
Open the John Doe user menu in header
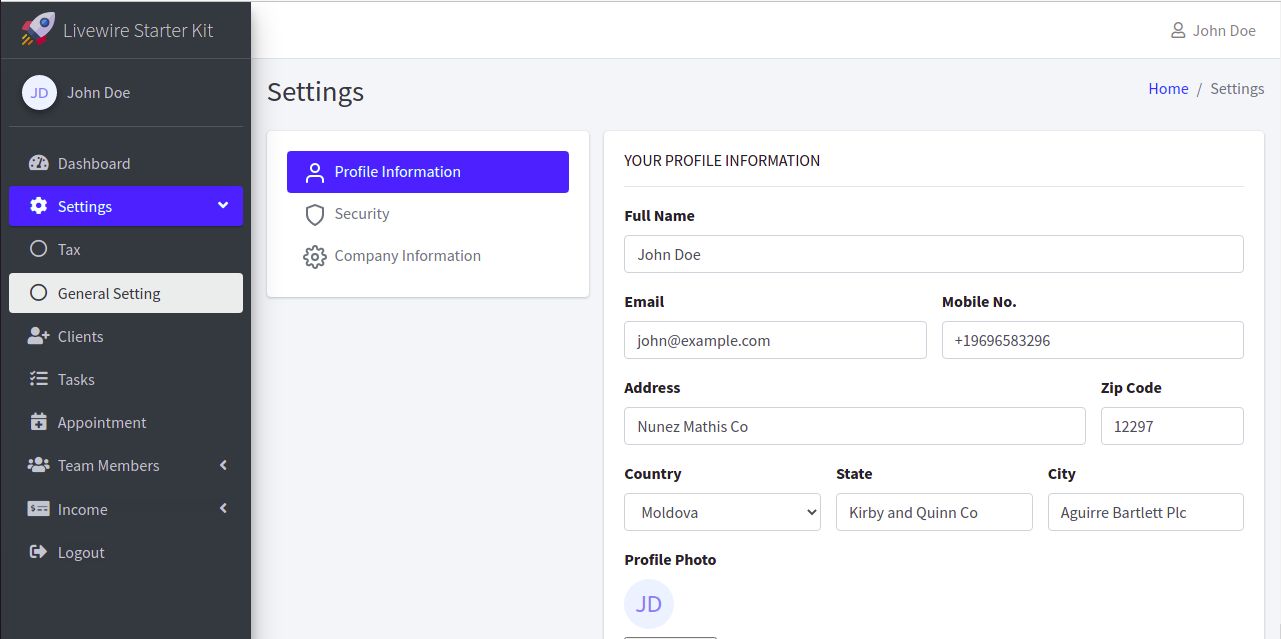pos(1213,31)
